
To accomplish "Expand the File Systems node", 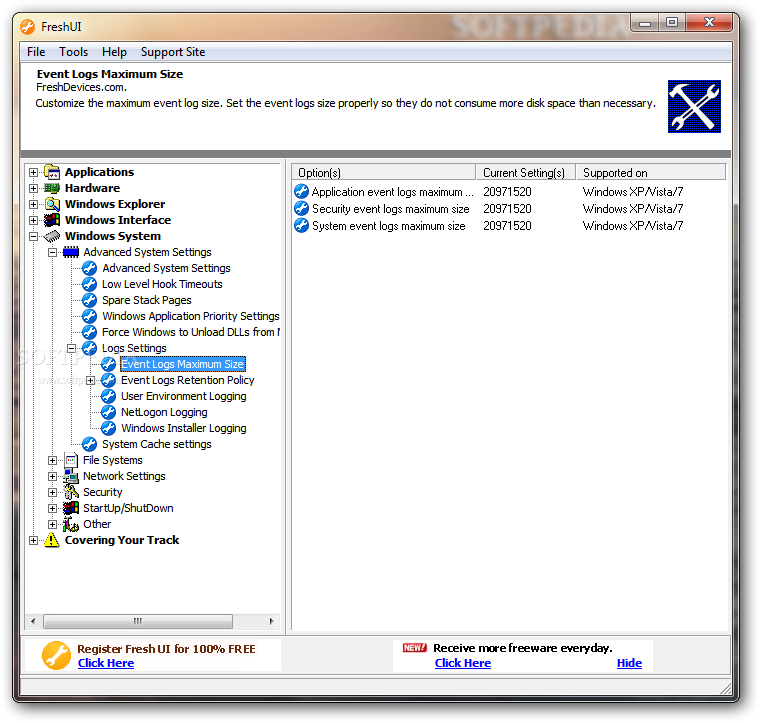I will [x=52, y=460].
